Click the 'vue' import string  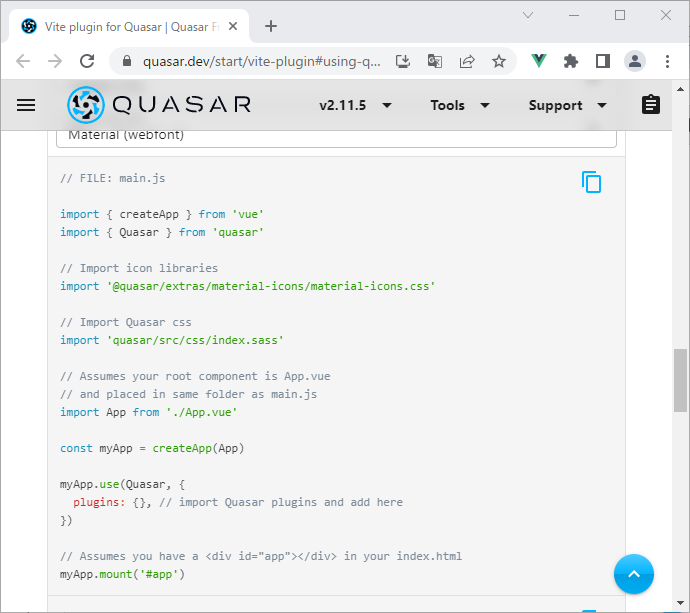[248, 214]
